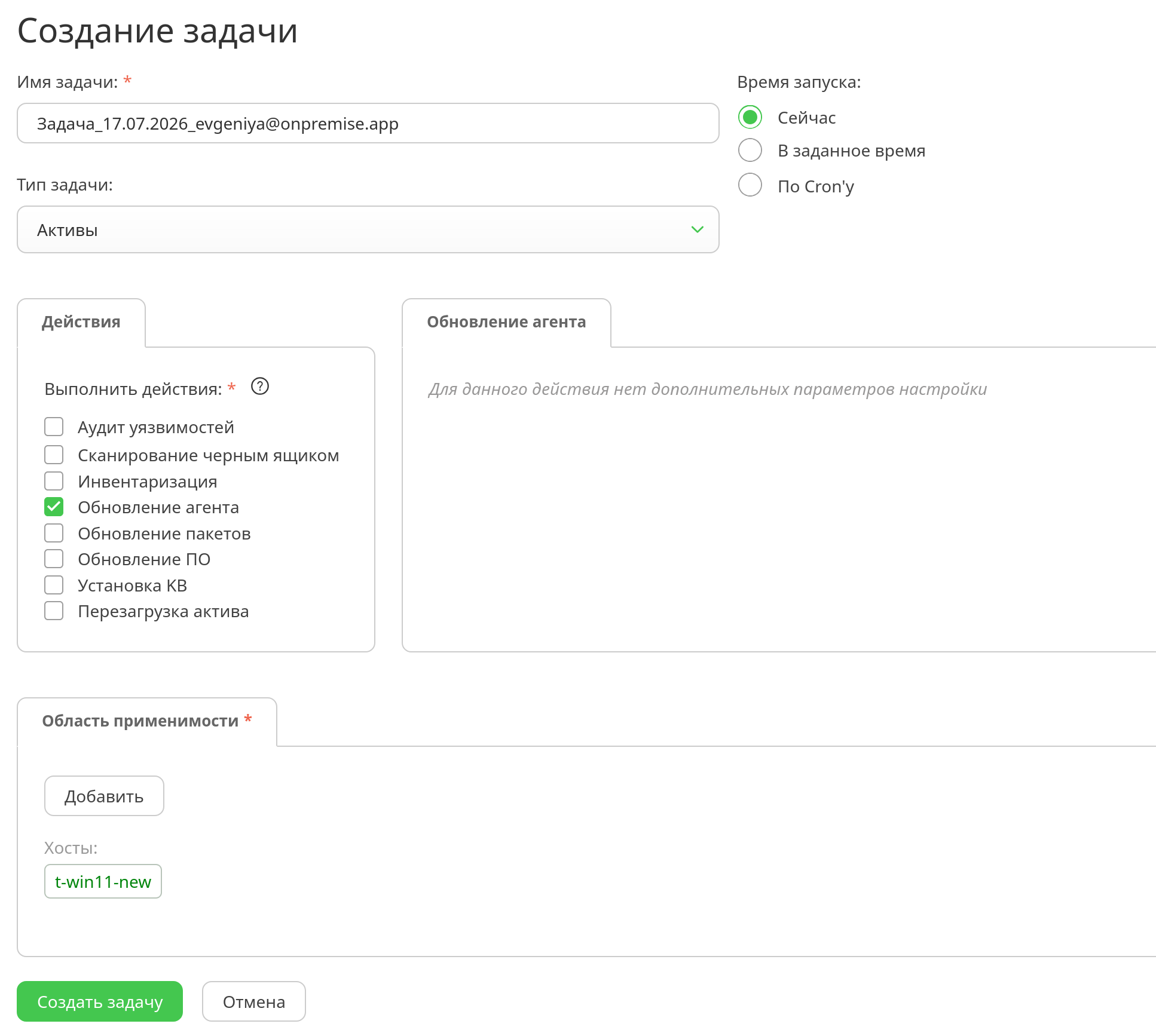Click the no additional parameters note
Image resolution: width=1156 pixels, height=1036 pixels.
[x=708, y=389]
